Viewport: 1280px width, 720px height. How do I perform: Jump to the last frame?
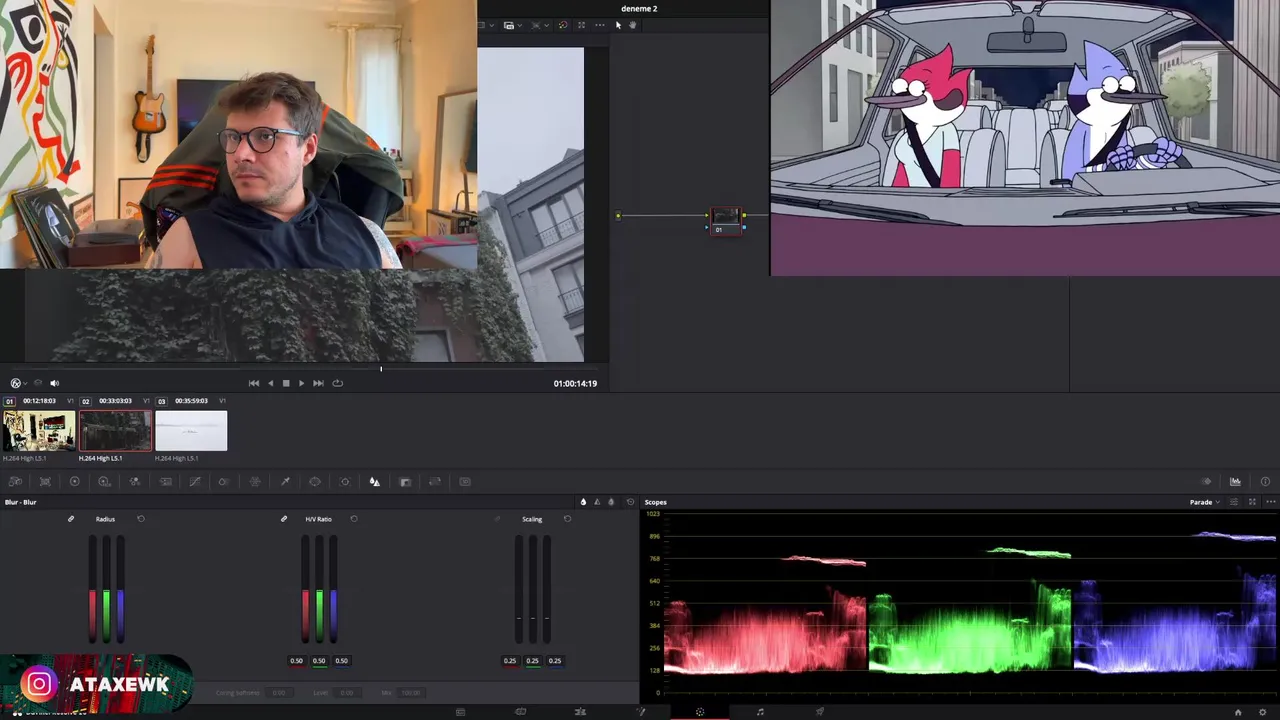[x=318, y=383]
